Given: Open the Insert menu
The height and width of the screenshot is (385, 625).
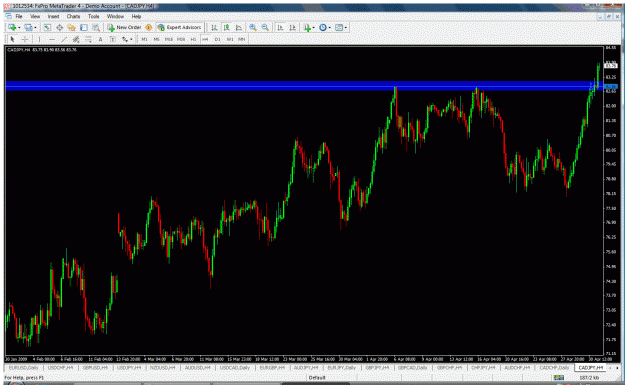Looking at the screenshot, I should (x=53, y=16).
